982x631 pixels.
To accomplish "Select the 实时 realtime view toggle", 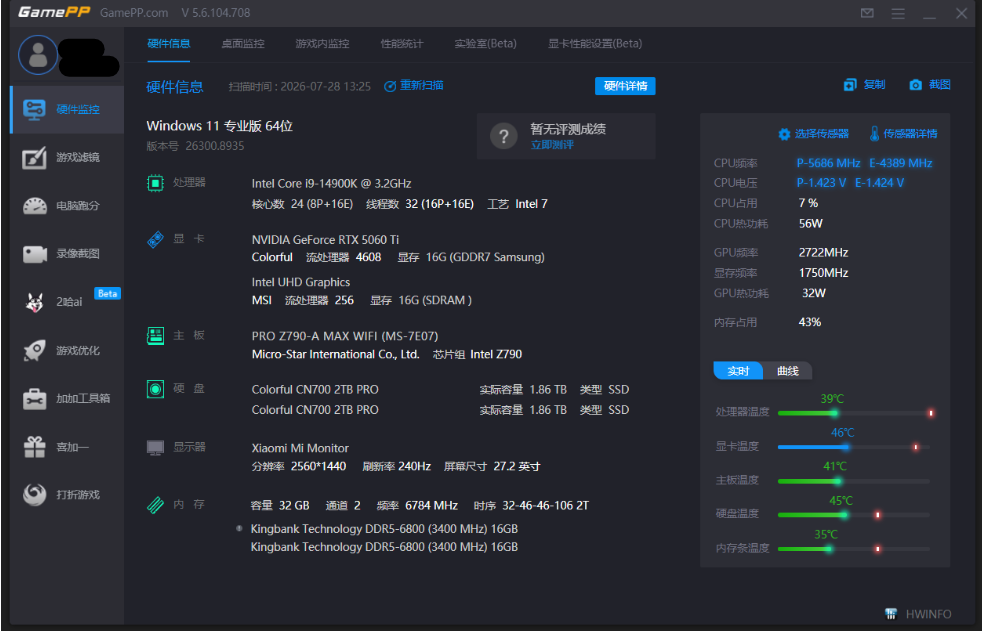I will [x=738, y=371].
